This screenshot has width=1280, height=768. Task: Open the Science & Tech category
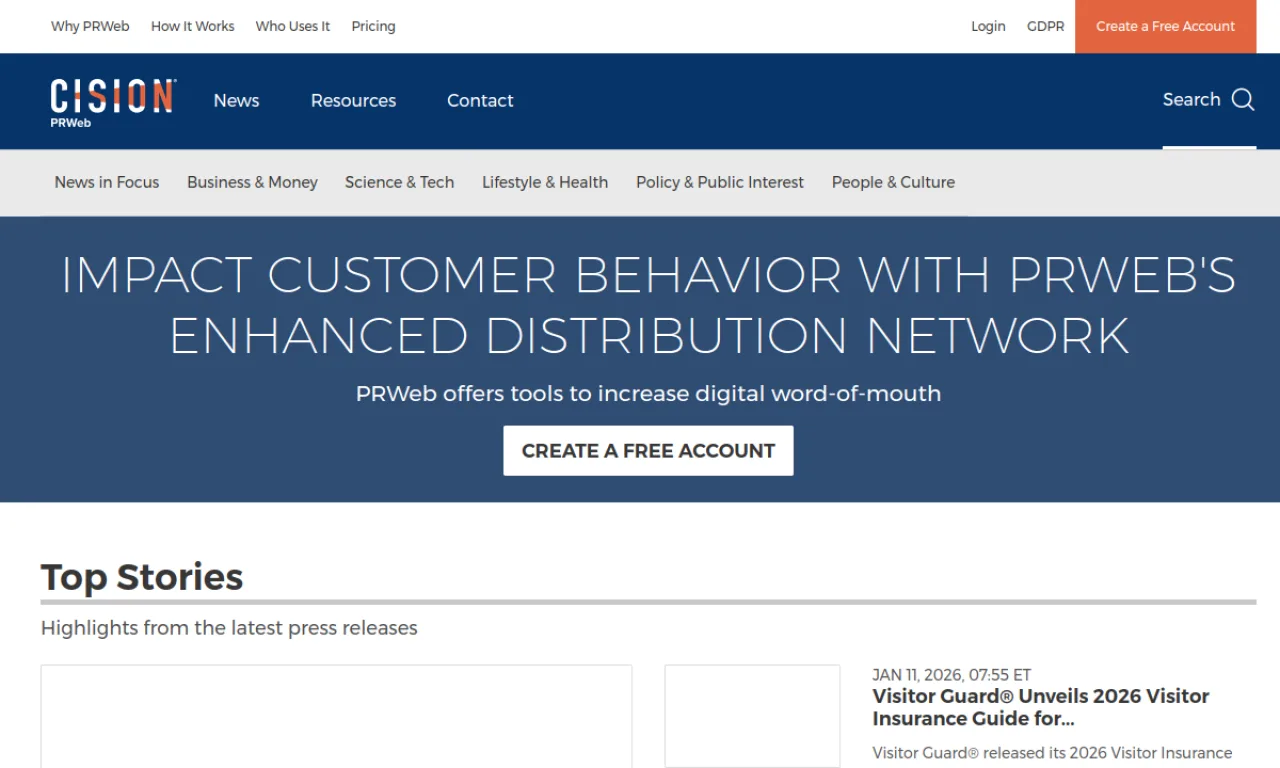click(399, 182)
